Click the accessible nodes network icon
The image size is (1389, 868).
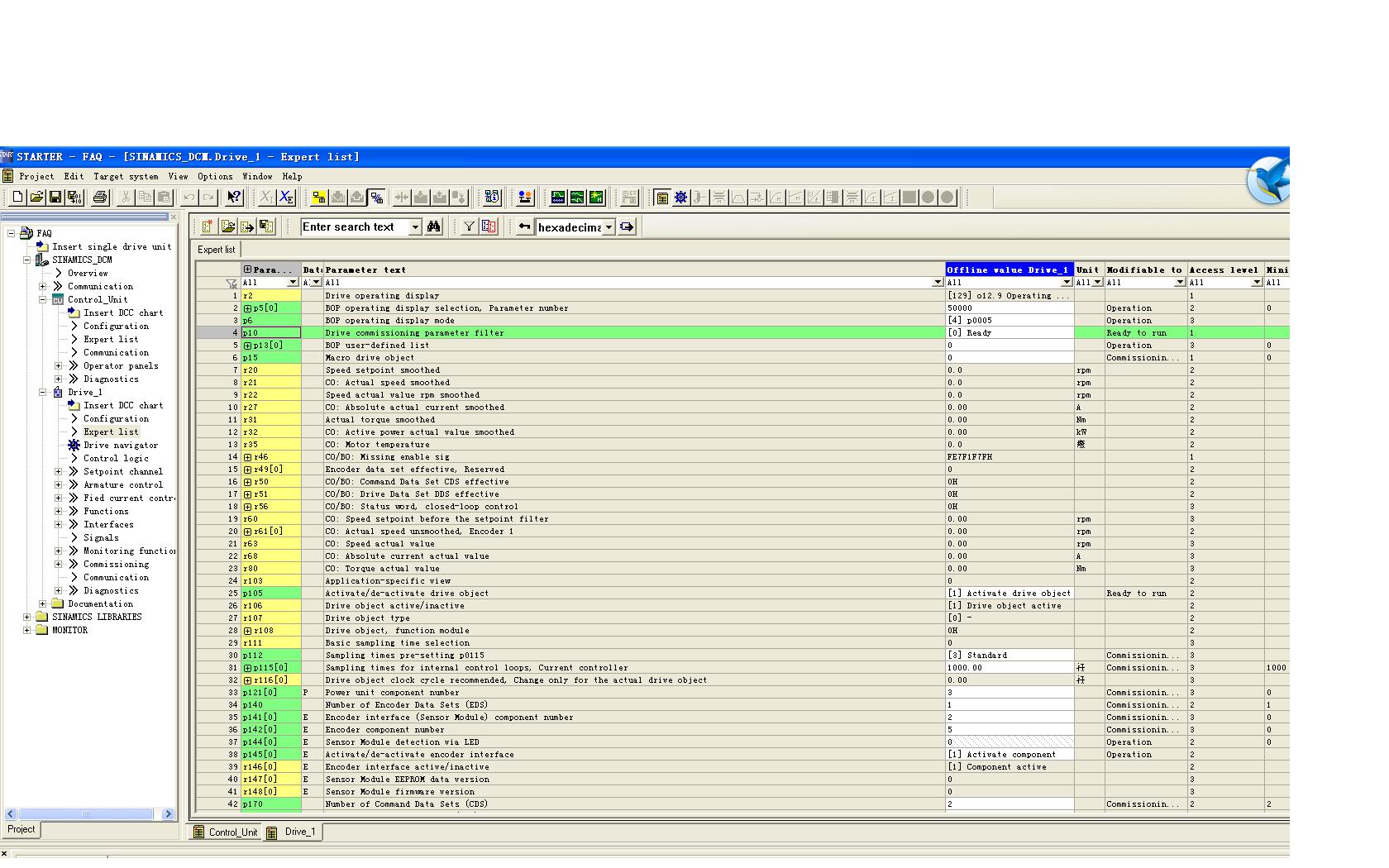coord(493,198)
